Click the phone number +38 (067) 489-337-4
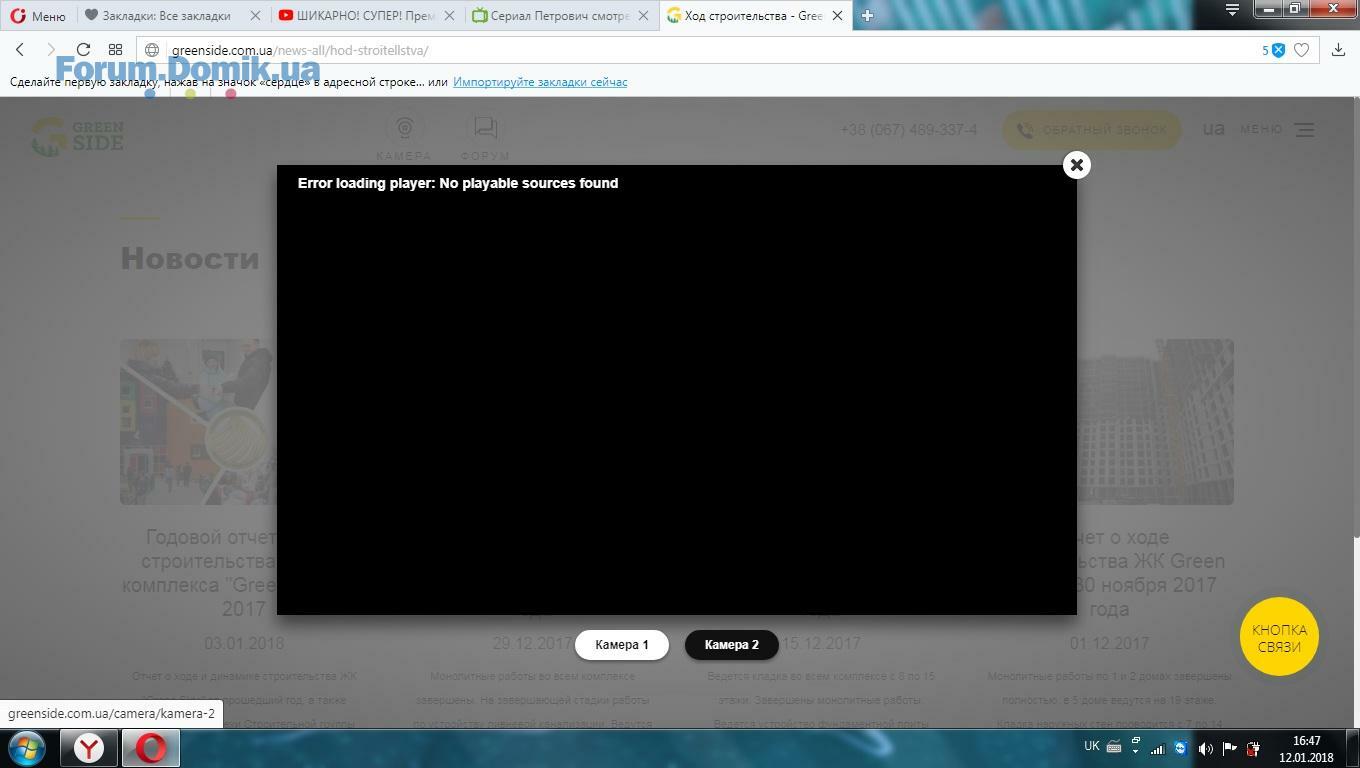The image size is (1360, 768). click(x=909, y=130)
